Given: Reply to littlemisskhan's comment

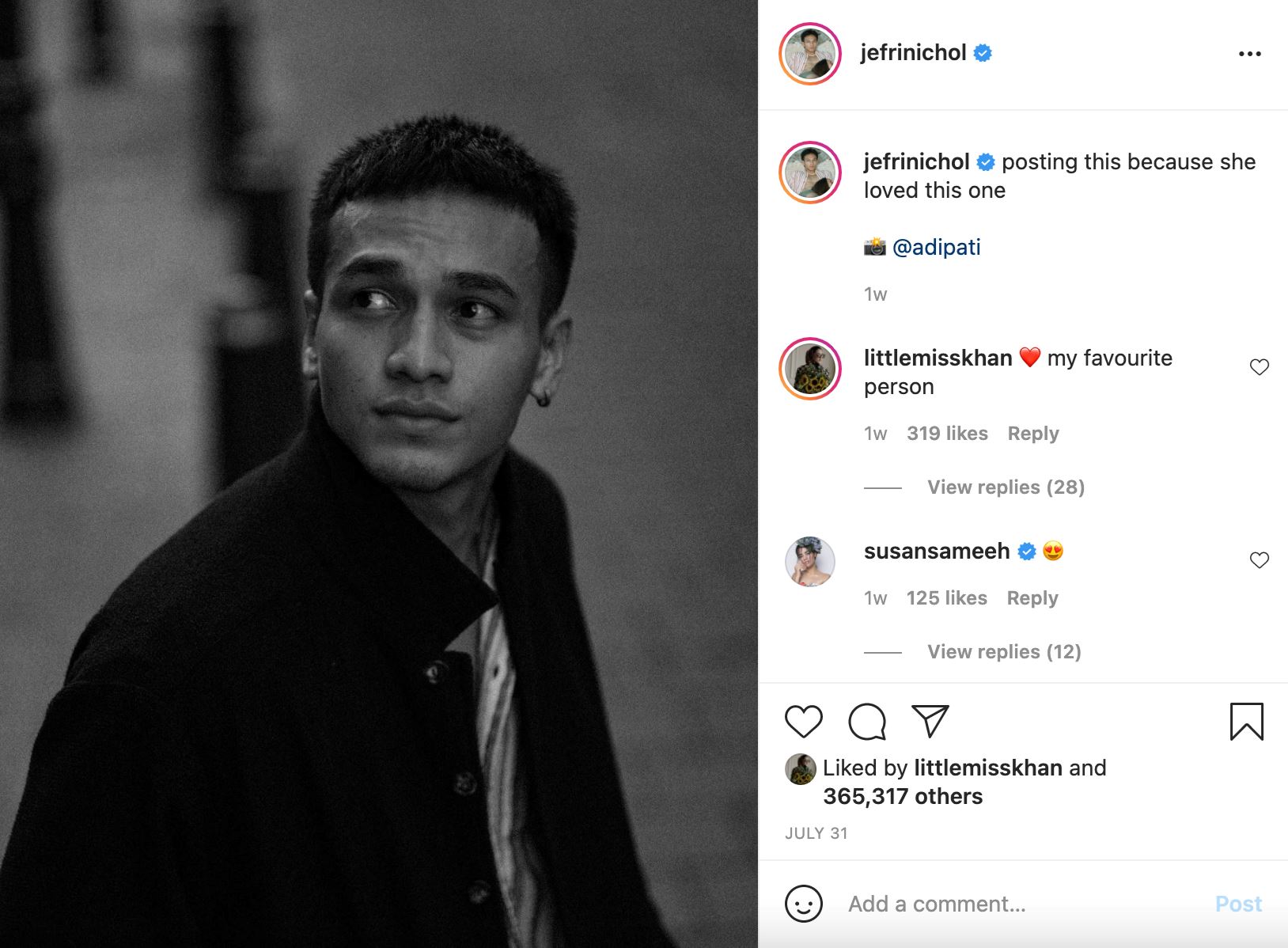Looking at the screenshot, I should click(x=1032, y=433).
